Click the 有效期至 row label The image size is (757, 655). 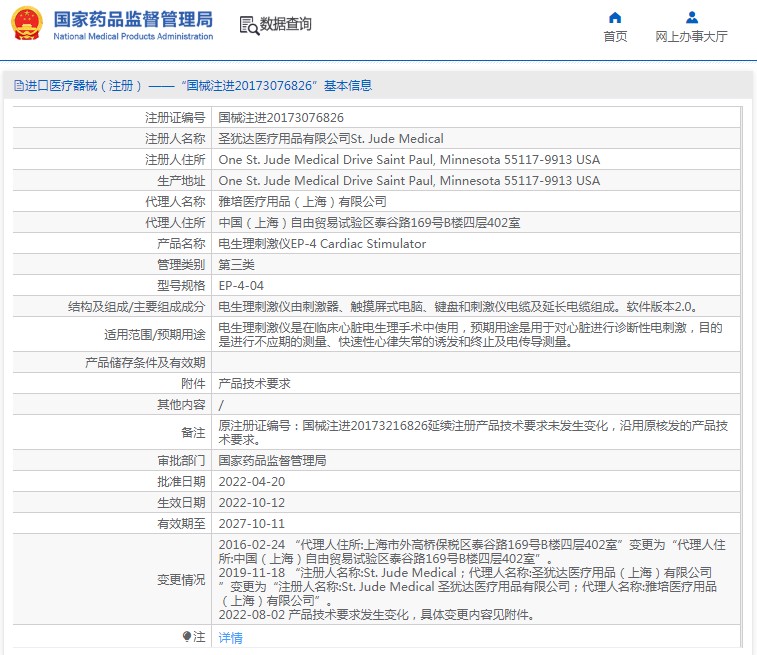click(181, 524)
